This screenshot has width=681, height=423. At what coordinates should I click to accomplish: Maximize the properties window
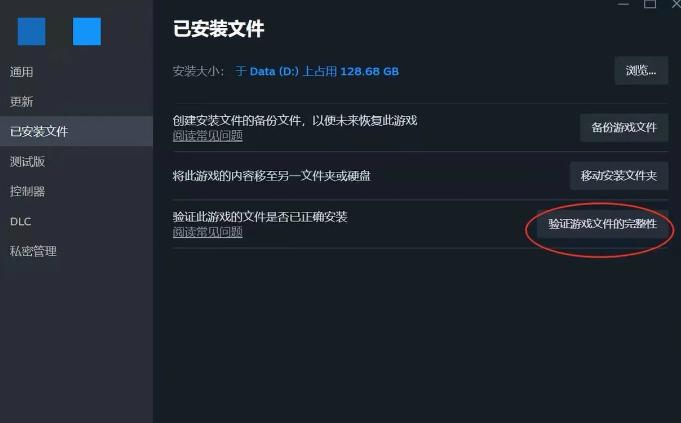click(x=650, y=4)
